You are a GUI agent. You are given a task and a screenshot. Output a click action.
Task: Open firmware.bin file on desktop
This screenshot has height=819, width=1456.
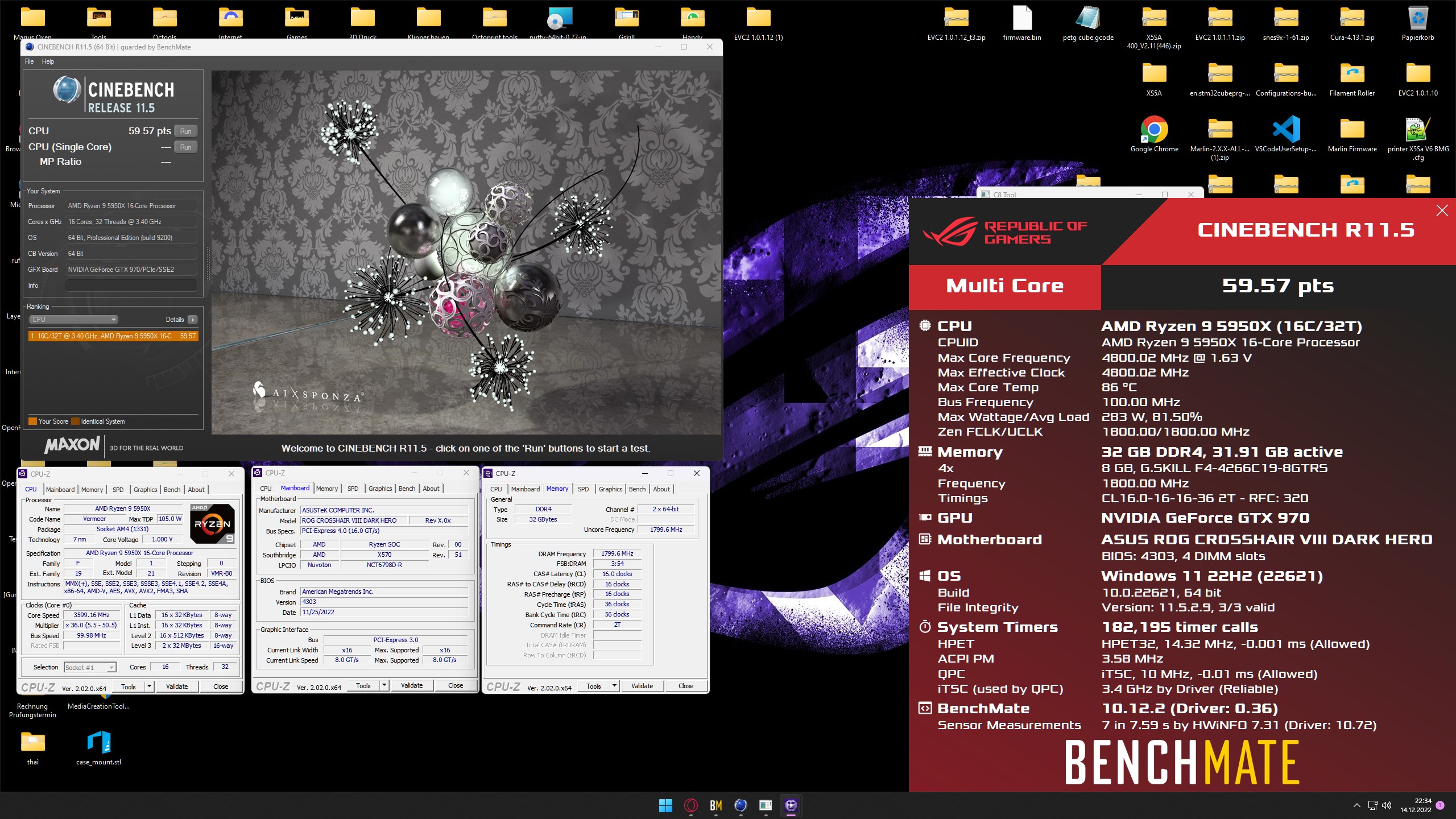(1022, 23)
